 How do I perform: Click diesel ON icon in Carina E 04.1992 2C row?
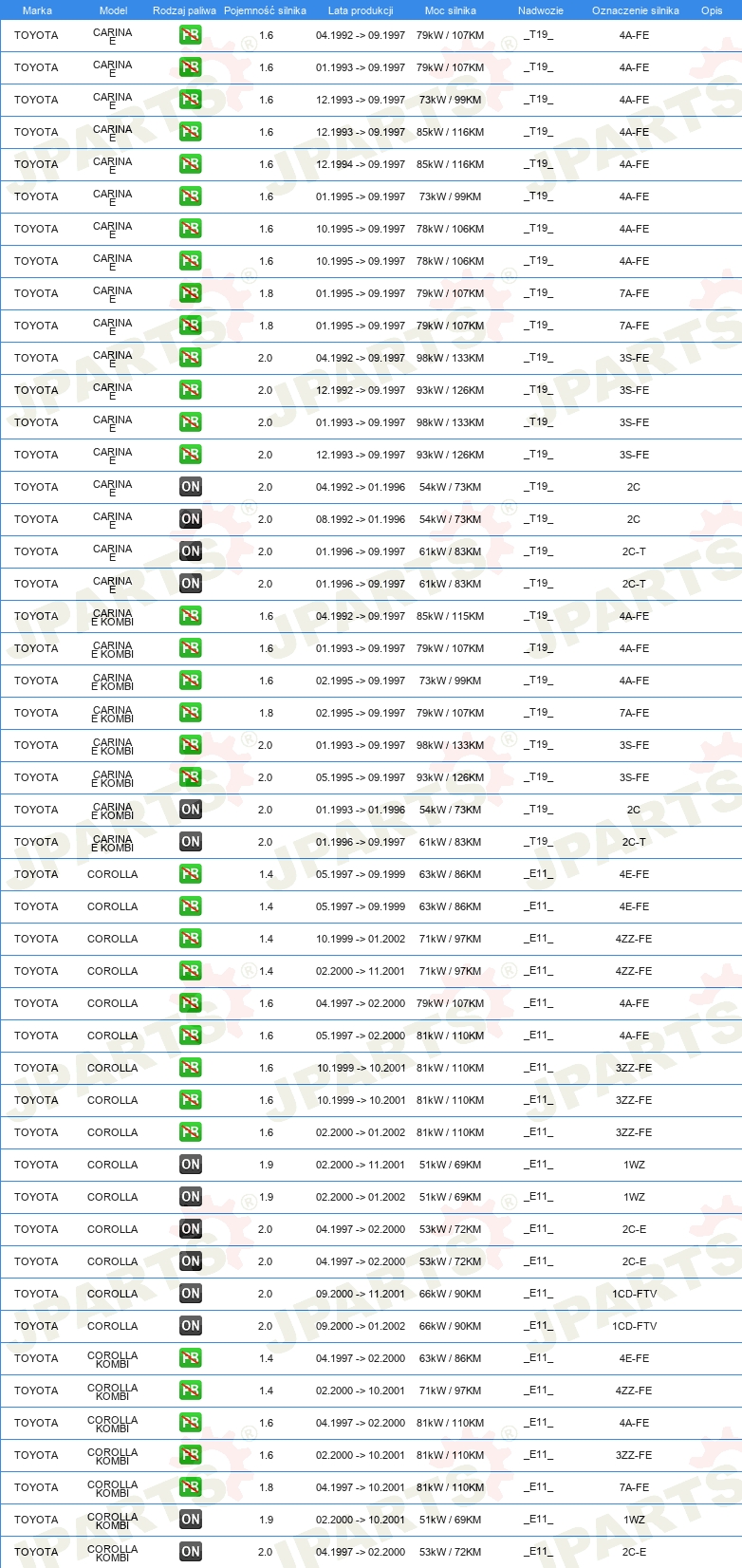pos(191,487)
